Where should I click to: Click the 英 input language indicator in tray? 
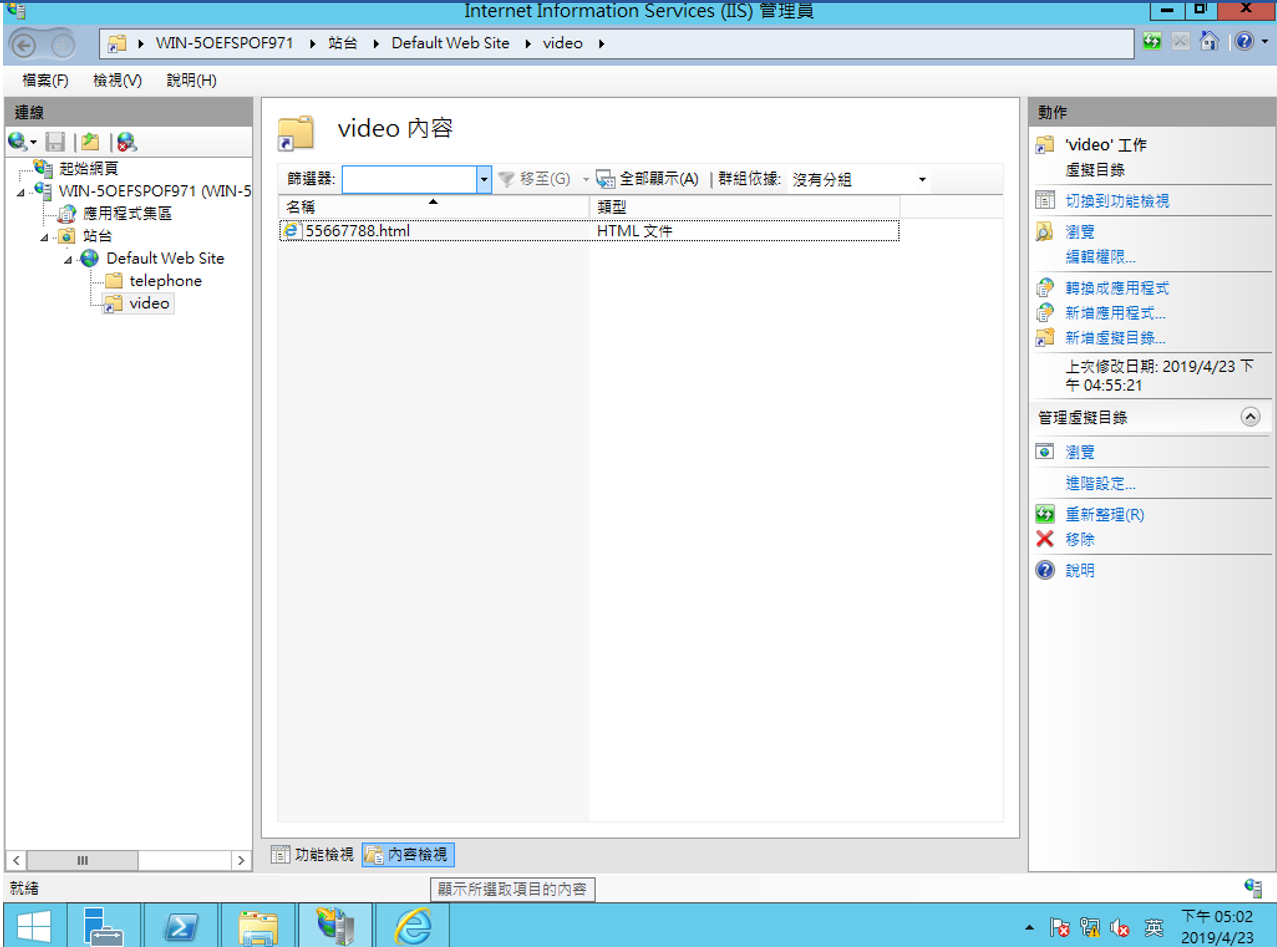[1153, 927]
